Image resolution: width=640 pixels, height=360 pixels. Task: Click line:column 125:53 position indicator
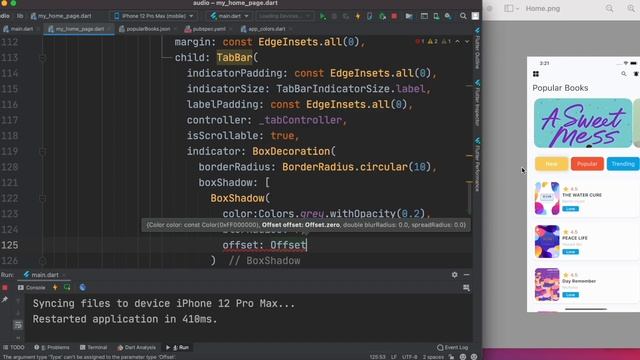pyautogui.click(x=377, y=357)
